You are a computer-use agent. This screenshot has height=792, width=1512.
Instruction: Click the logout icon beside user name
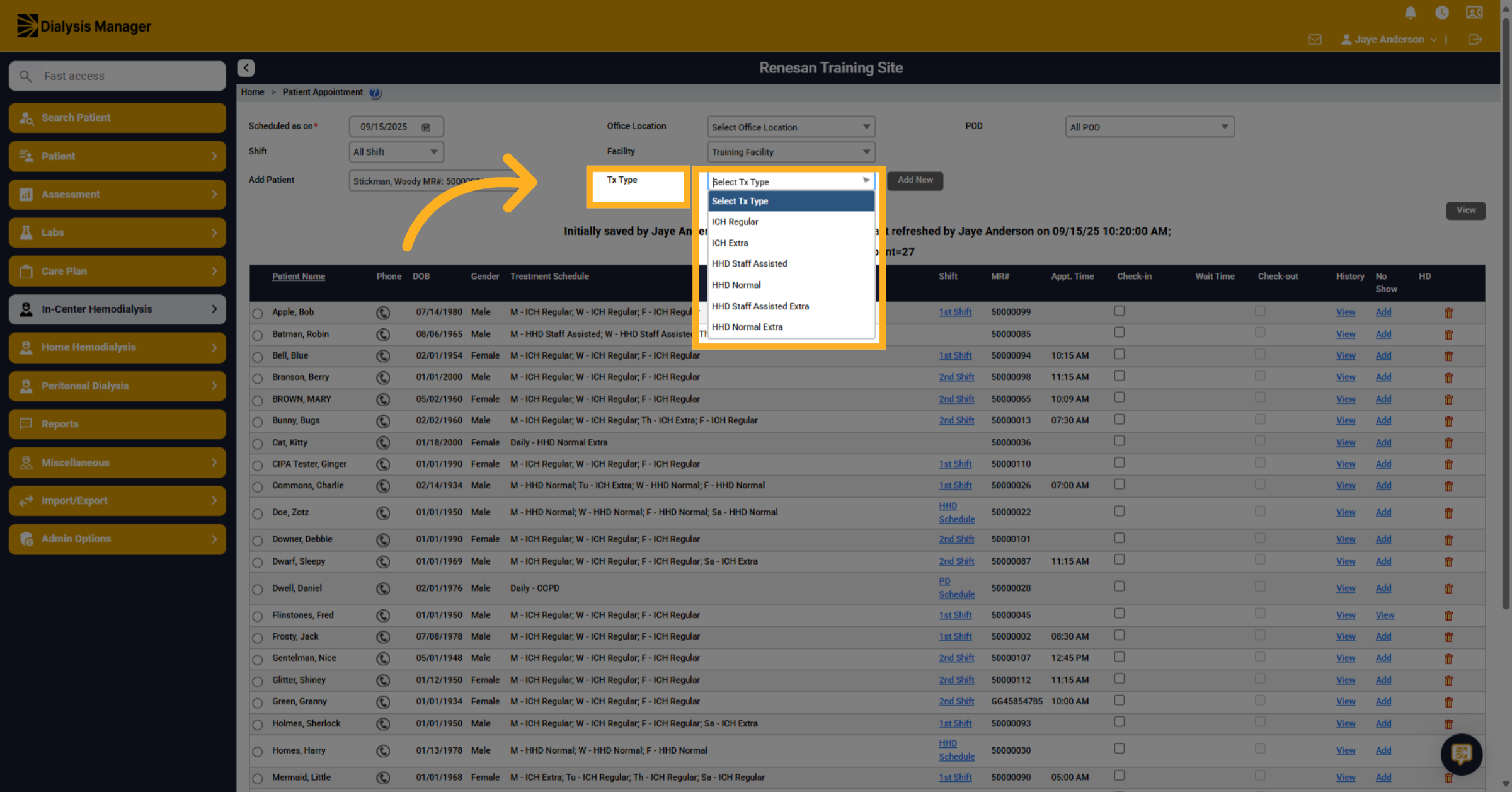pos(1475,40)
